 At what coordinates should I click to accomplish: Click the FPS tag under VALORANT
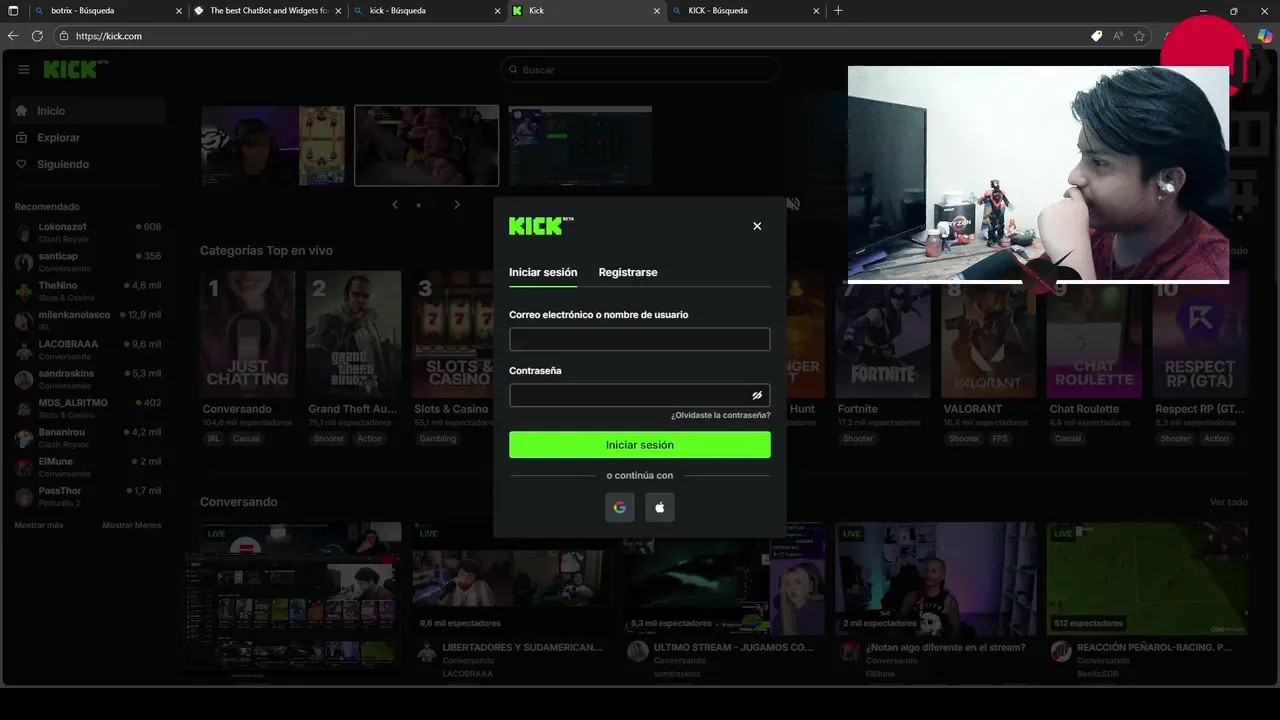[1000, 439]
